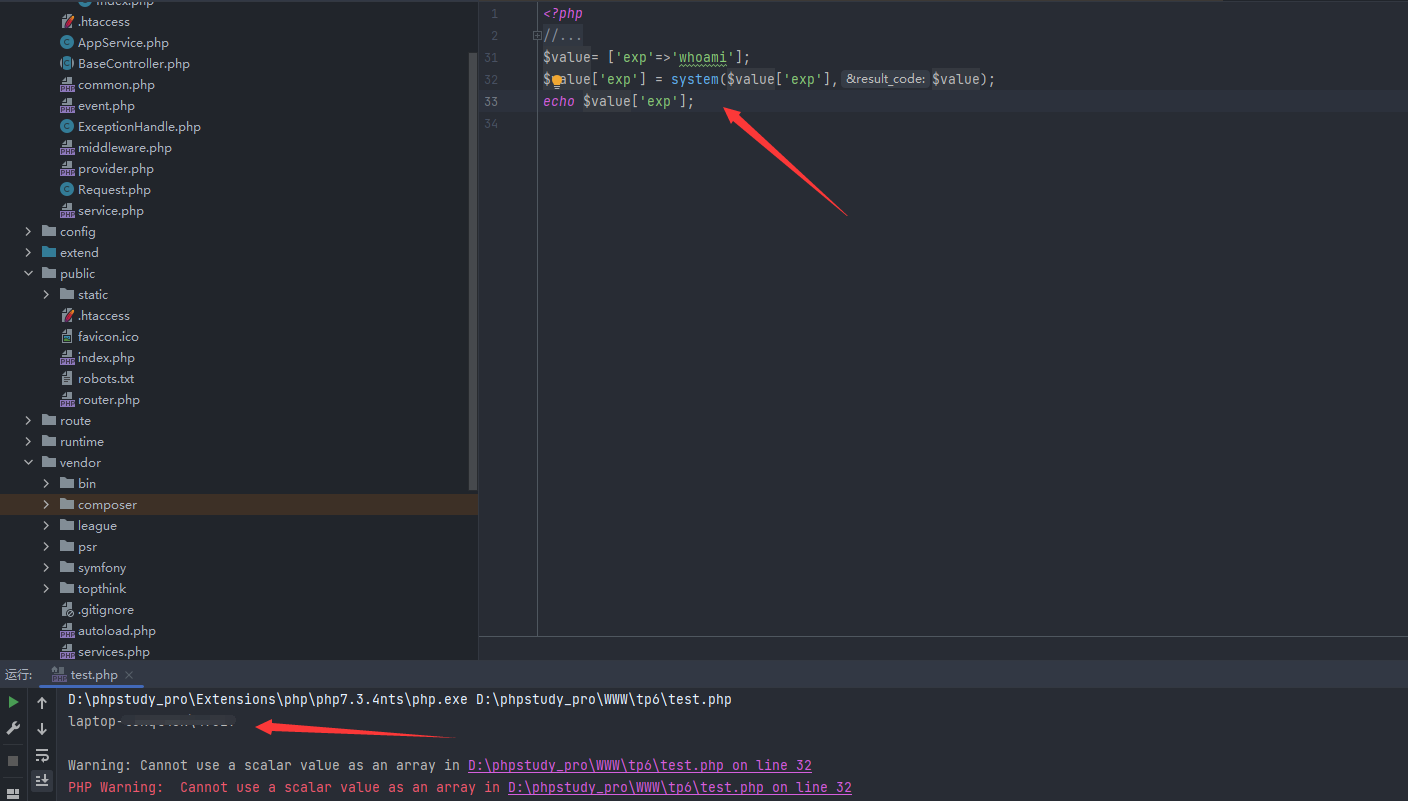Click the green Rerun button in run panel
Image resolution: width=1408 pixels, height=801 pixels.
13,703
